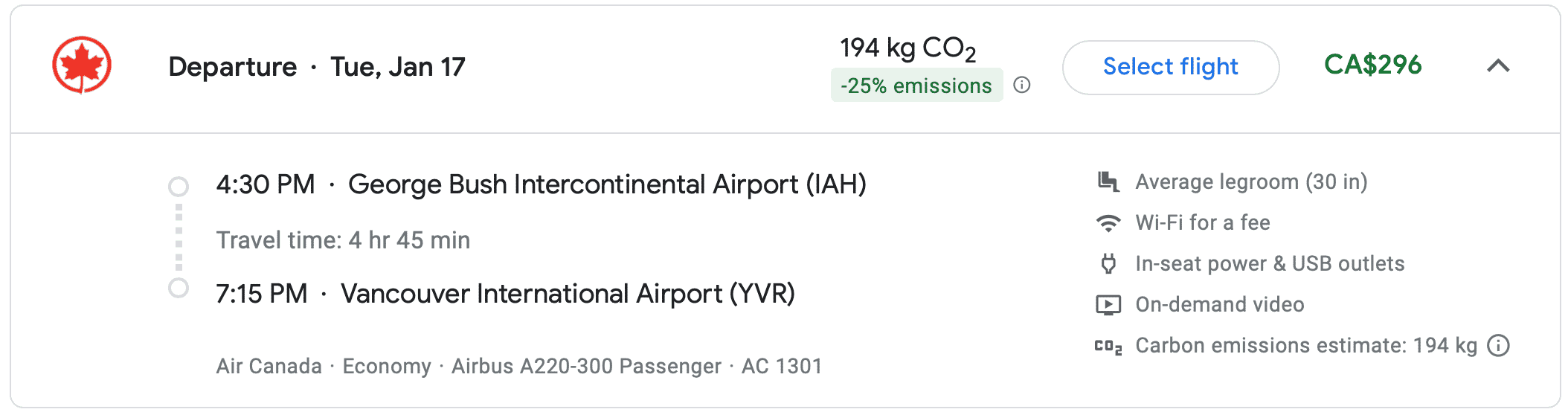Click the CA$296 price
The height and width of the screenshot is (415, 1568).
[x=1372, y=65]
